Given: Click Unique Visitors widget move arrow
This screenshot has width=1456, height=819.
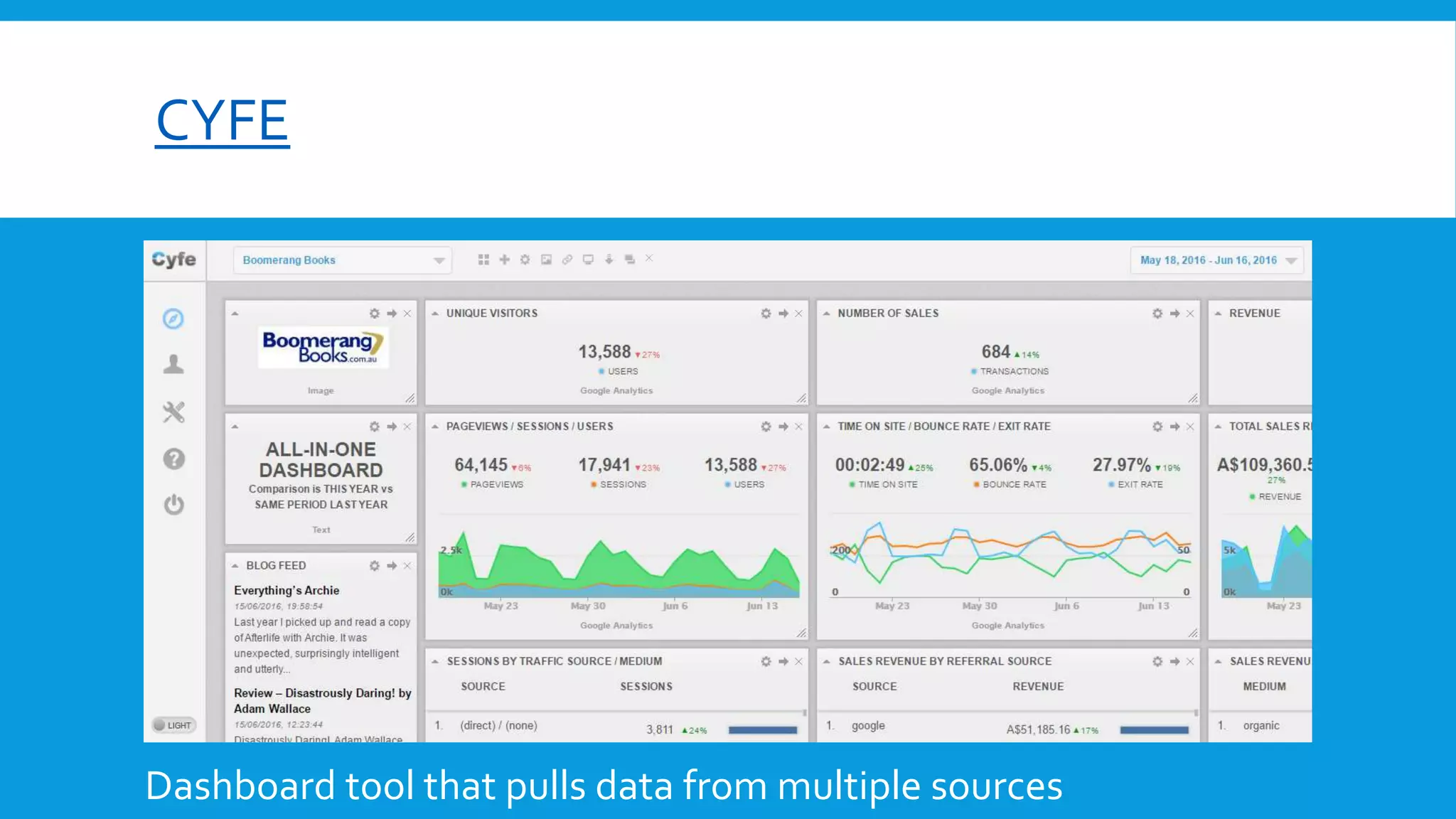Looking at the screenshot, I should [783, 314].
